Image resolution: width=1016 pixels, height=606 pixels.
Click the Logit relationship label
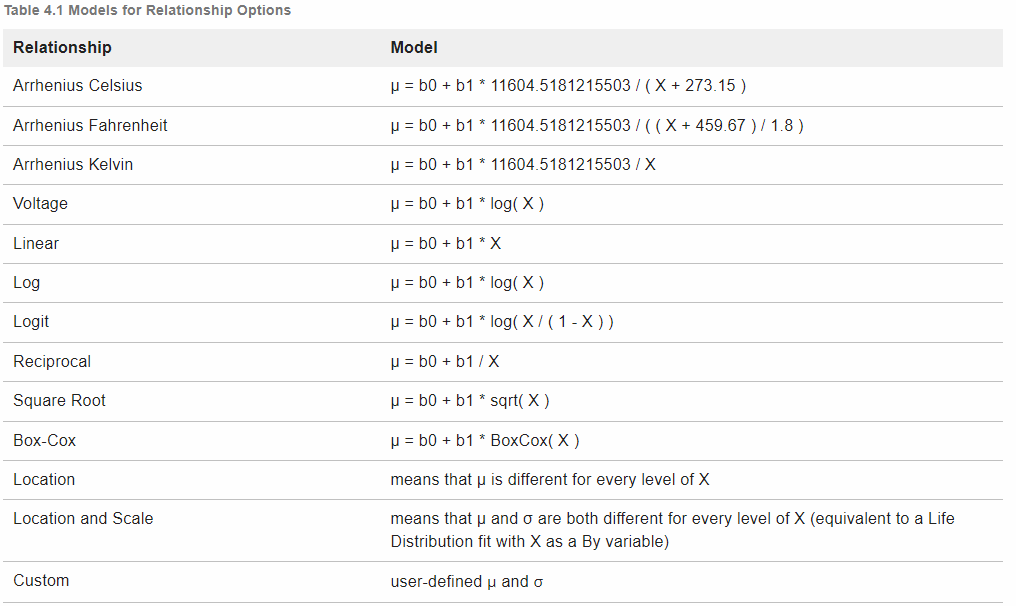pos(31,322)
